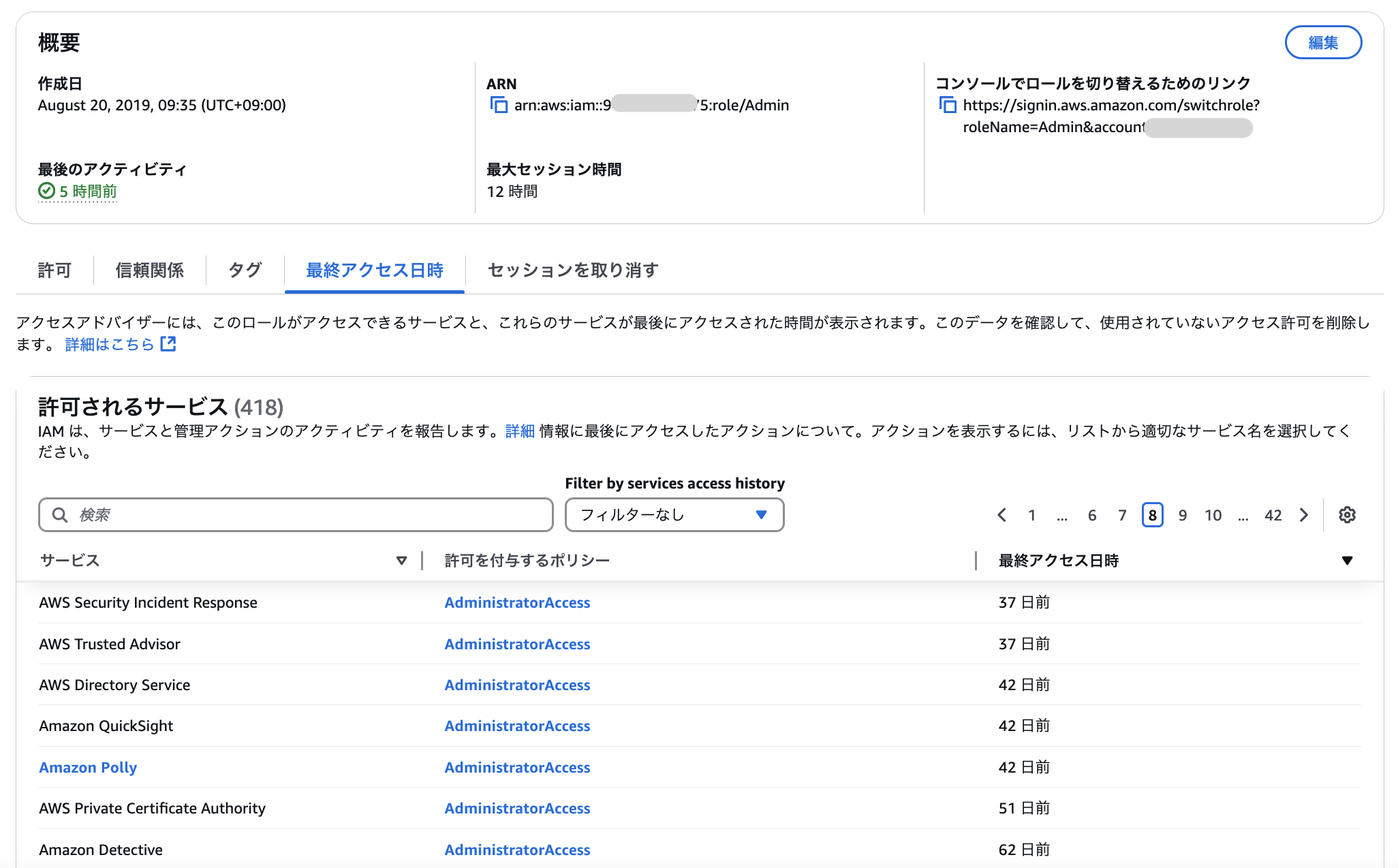Sort by サービス column arrow
The width and height of the screenshot is (1398, 868).
[401, 560]
